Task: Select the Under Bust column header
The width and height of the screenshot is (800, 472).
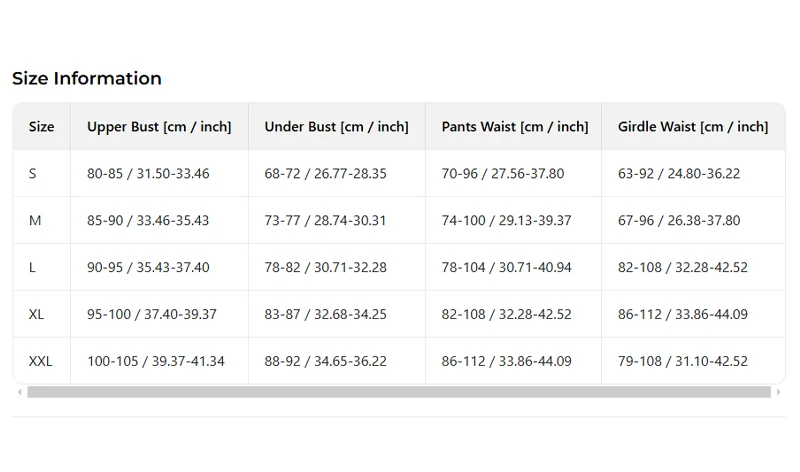Action: click(x=336, y=127)
